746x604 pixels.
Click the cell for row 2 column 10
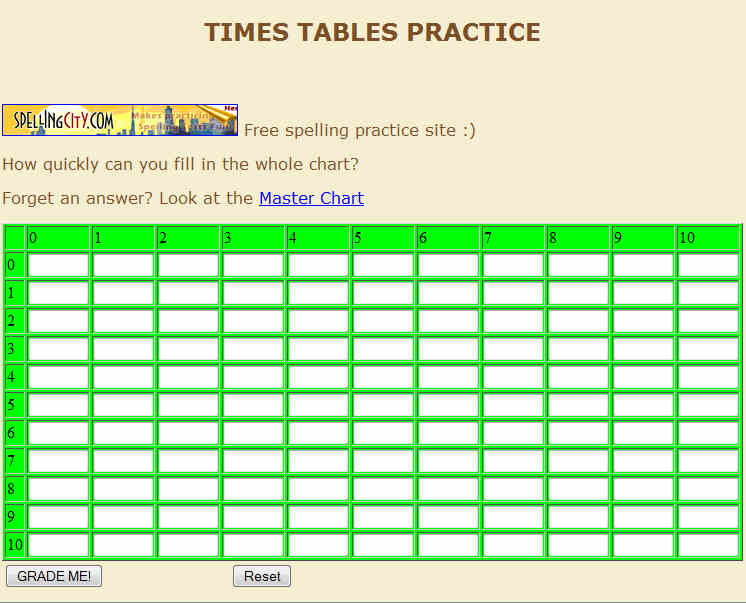[x=708, y=321]
